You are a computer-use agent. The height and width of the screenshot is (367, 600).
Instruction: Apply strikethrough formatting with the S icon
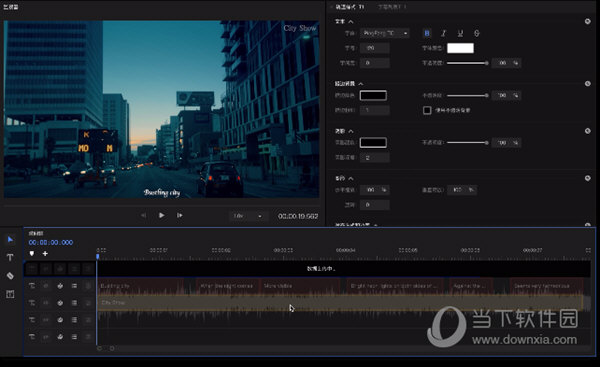pyautogui.click(x=476, y=33)
